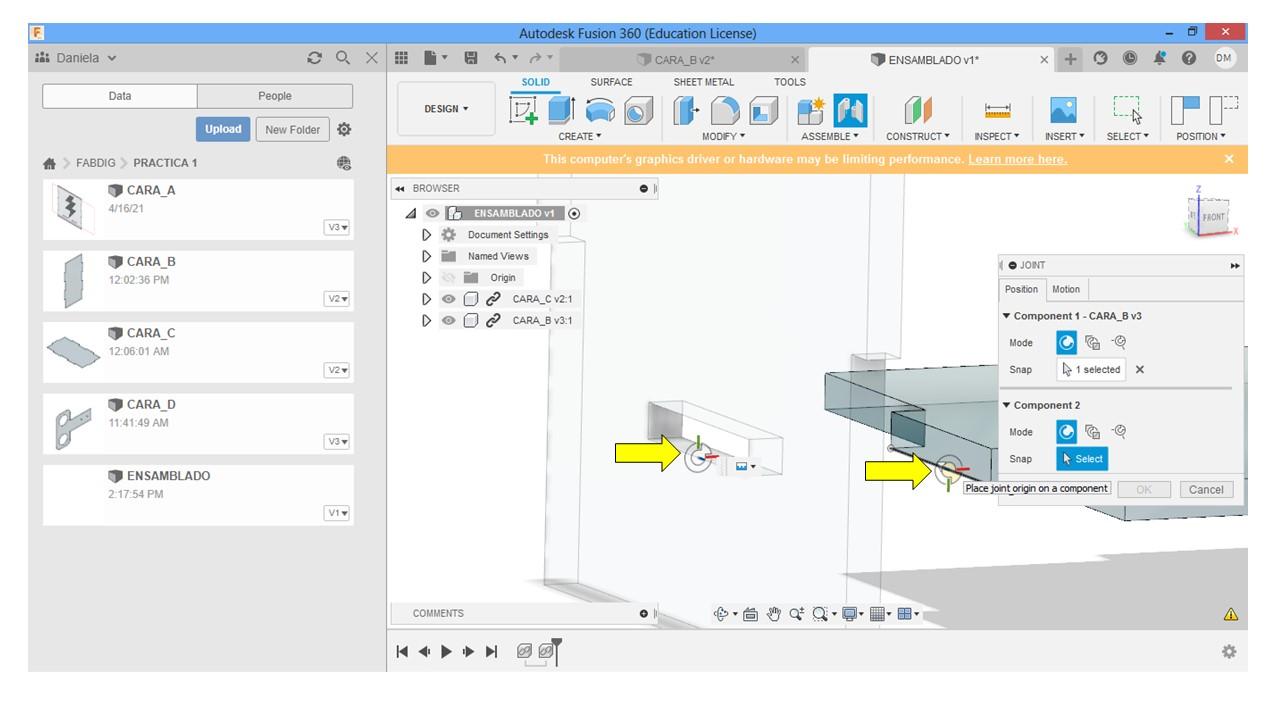Select the Shell tool
This screenshot has height=720, width=1280.
click(763, 110)
